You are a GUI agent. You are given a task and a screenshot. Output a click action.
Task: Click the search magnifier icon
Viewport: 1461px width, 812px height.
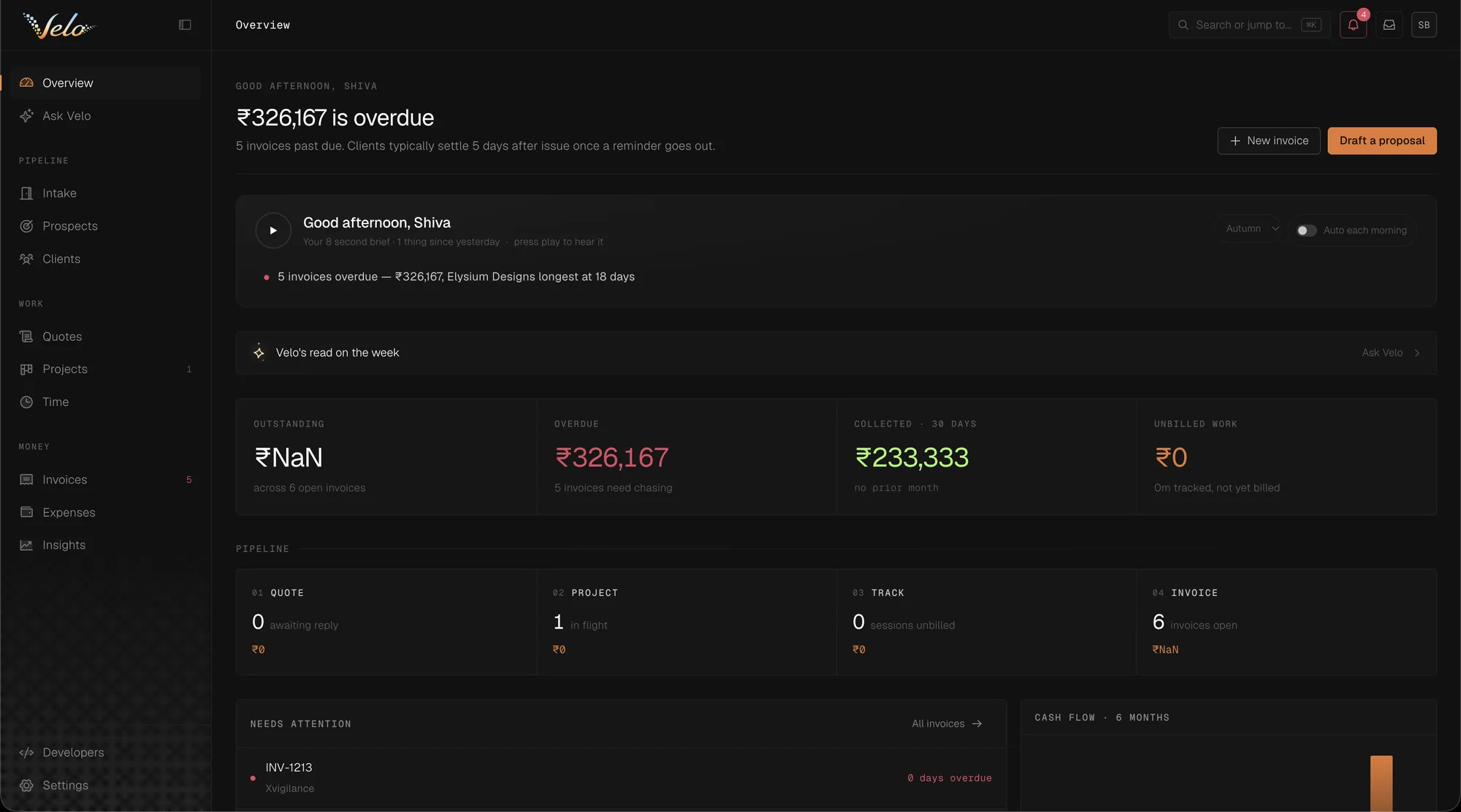click(1183, 25)
